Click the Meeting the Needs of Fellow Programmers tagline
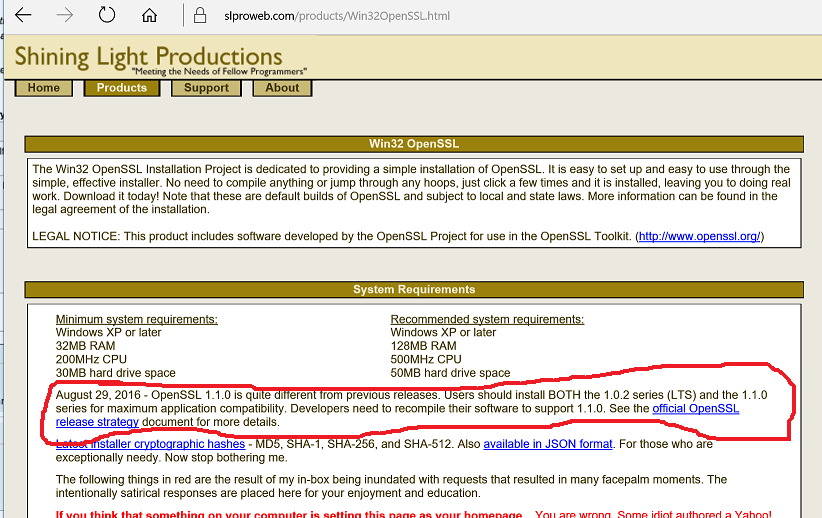822x518 pixels. [x=219, y=72]
